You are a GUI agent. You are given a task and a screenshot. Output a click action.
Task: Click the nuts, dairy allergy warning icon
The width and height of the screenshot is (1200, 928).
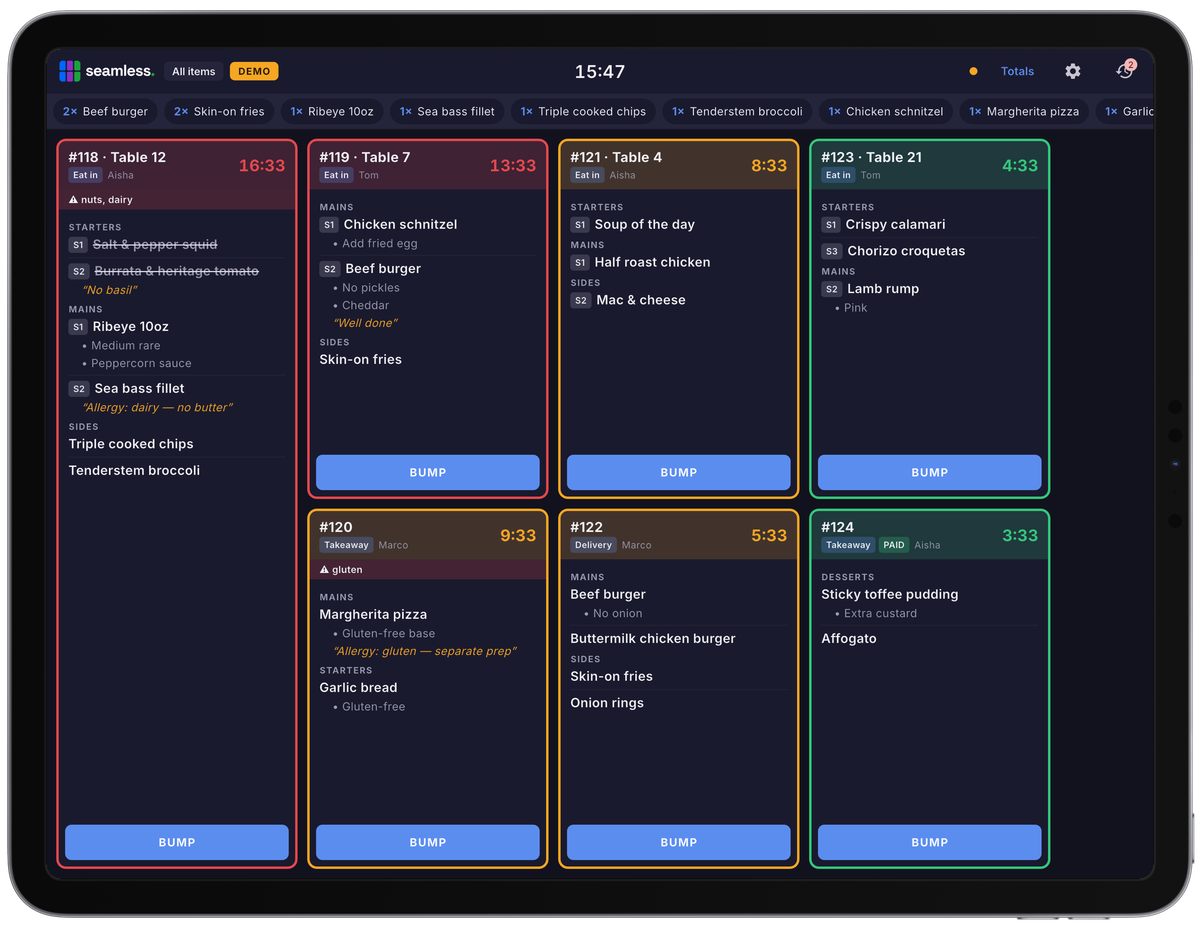coord(73,200)
